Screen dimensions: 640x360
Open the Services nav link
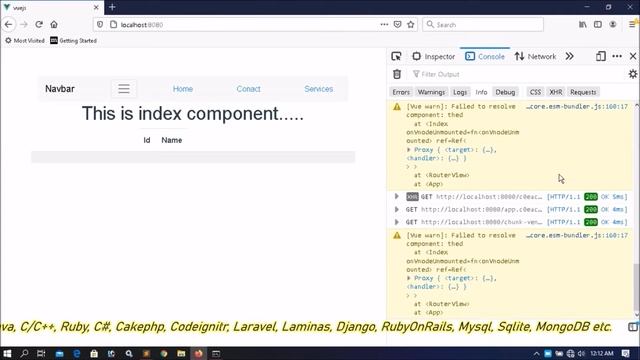tap(319, 89)
